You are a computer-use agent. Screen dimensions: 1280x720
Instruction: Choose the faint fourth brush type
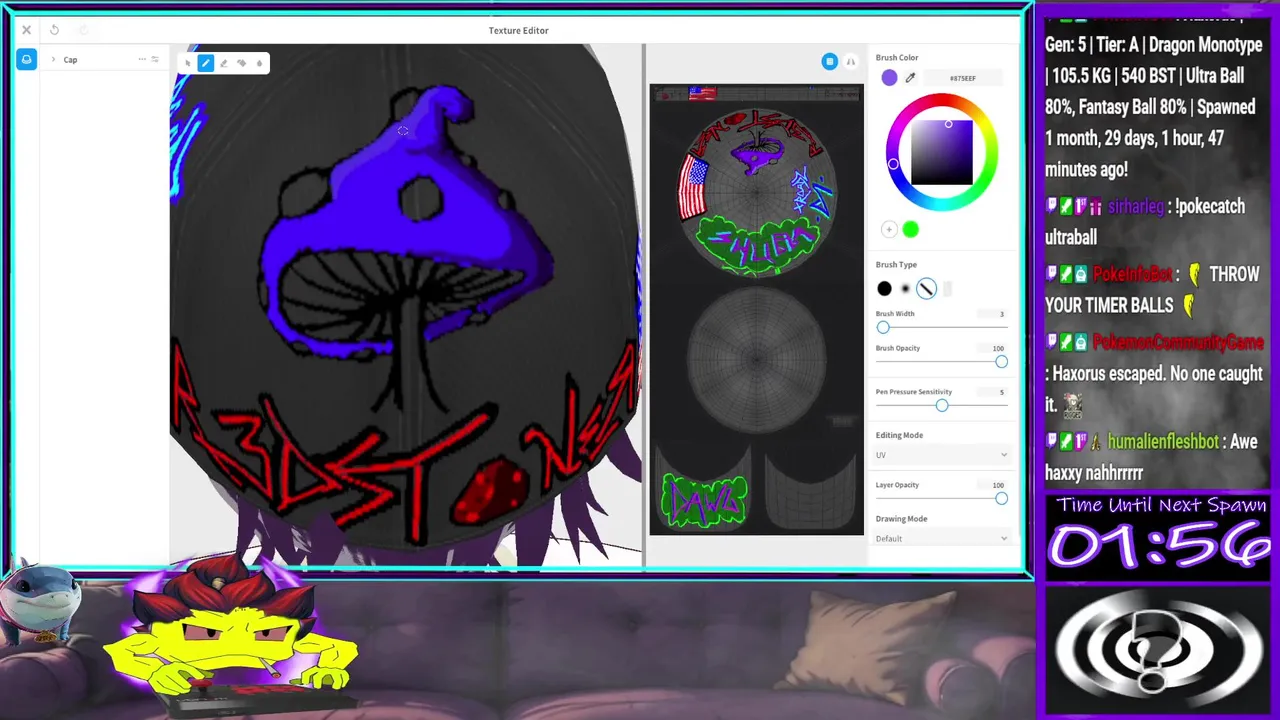[947, 289]
